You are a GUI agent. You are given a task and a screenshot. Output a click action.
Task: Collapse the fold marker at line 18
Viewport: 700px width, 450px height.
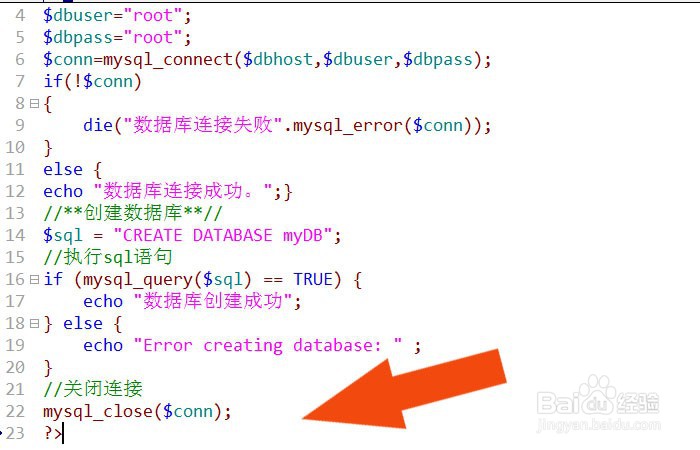coord(34,323)
